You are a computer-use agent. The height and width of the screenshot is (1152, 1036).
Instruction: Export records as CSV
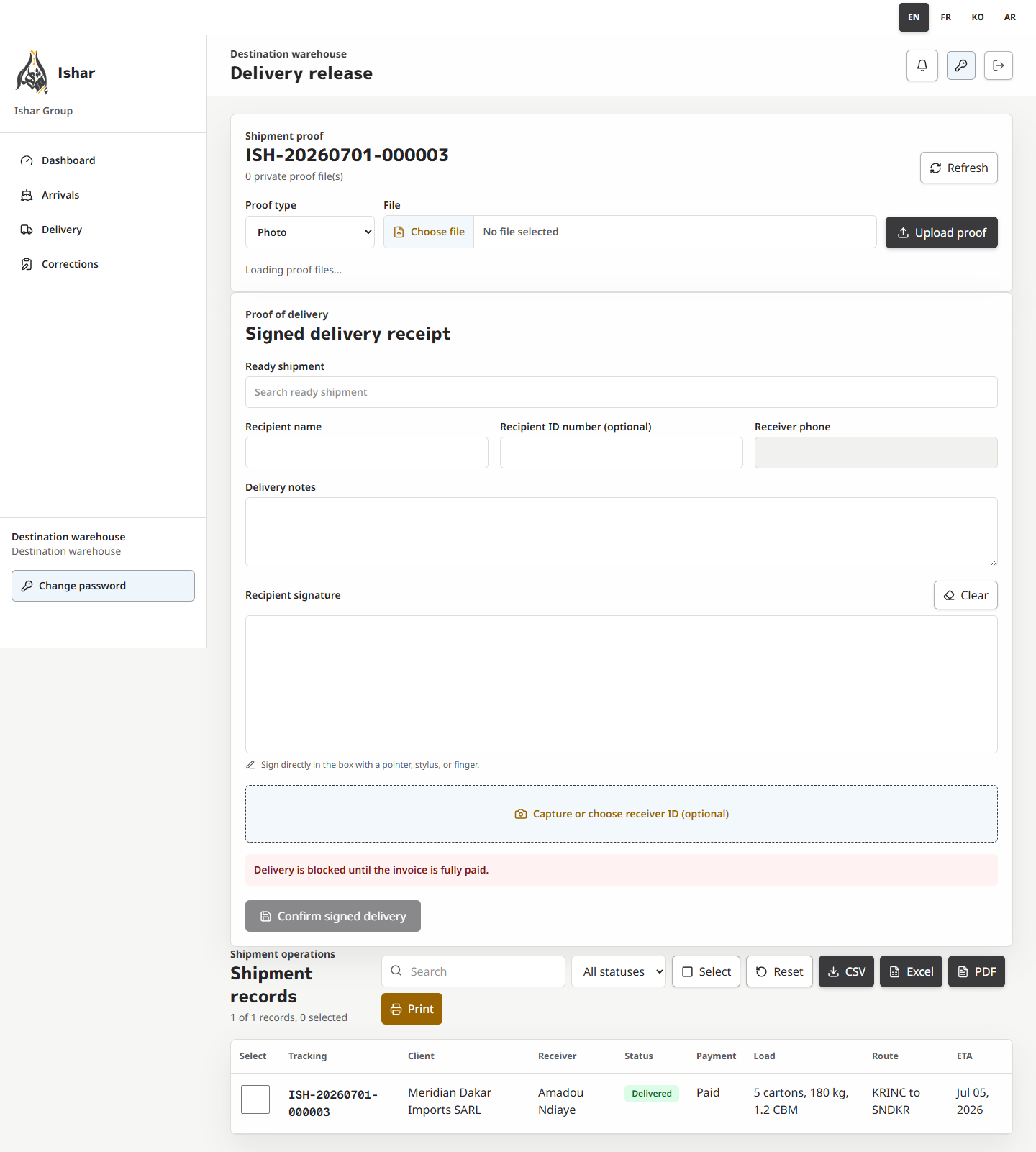[846, 971]
